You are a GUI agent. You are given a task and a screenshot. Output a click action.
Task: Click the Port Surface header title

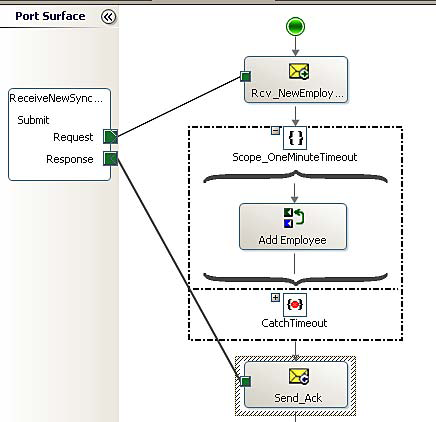click(x=50, y=16)
